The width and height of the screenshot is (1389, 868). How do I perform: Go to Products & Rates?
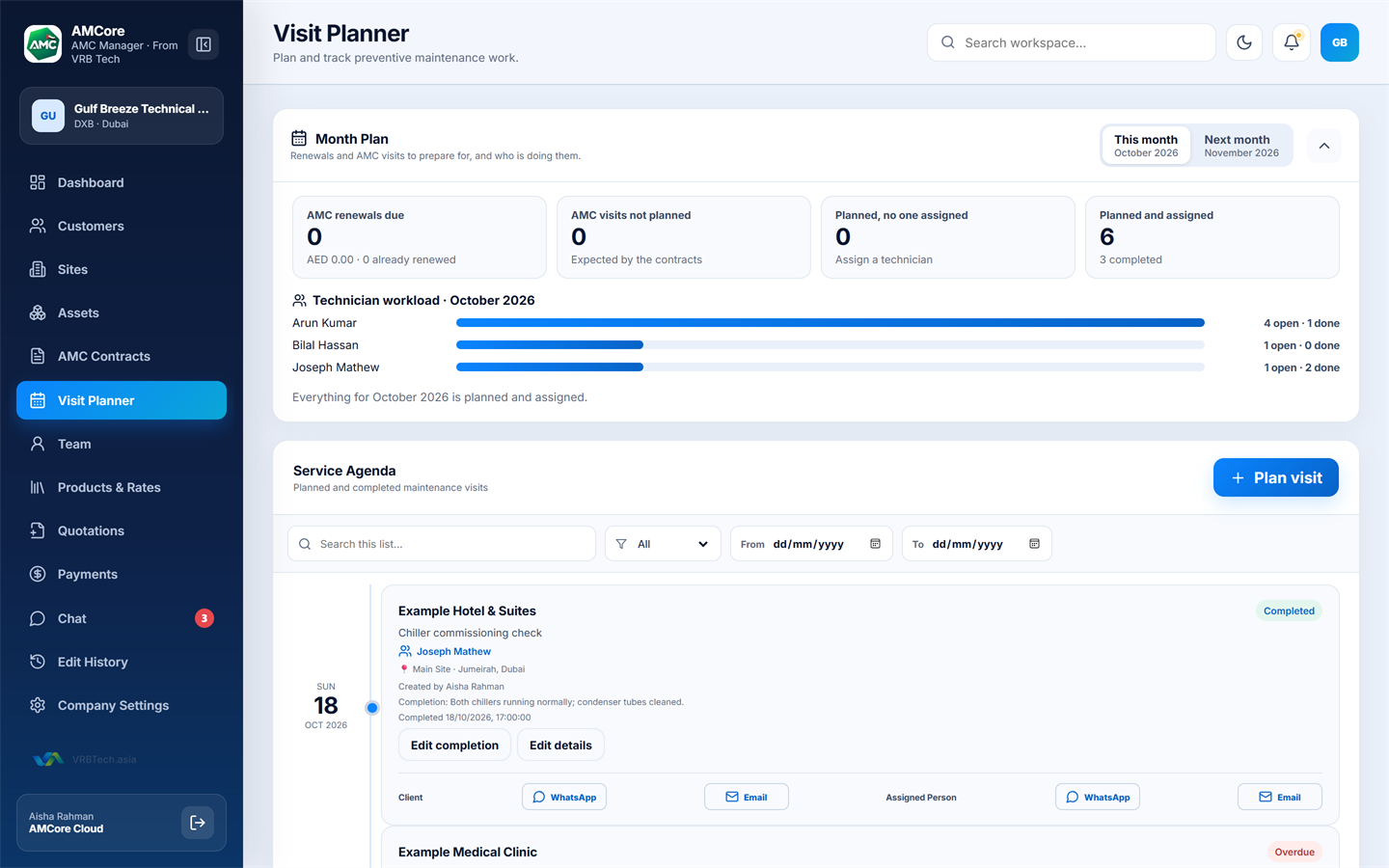122,487
